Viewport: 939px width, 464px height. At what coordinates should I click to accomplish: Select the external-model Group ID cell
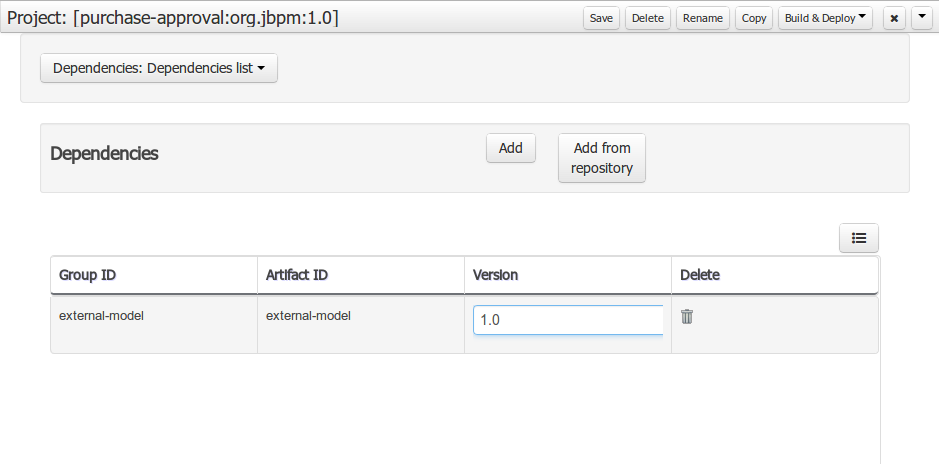click(x=101, y=316)
